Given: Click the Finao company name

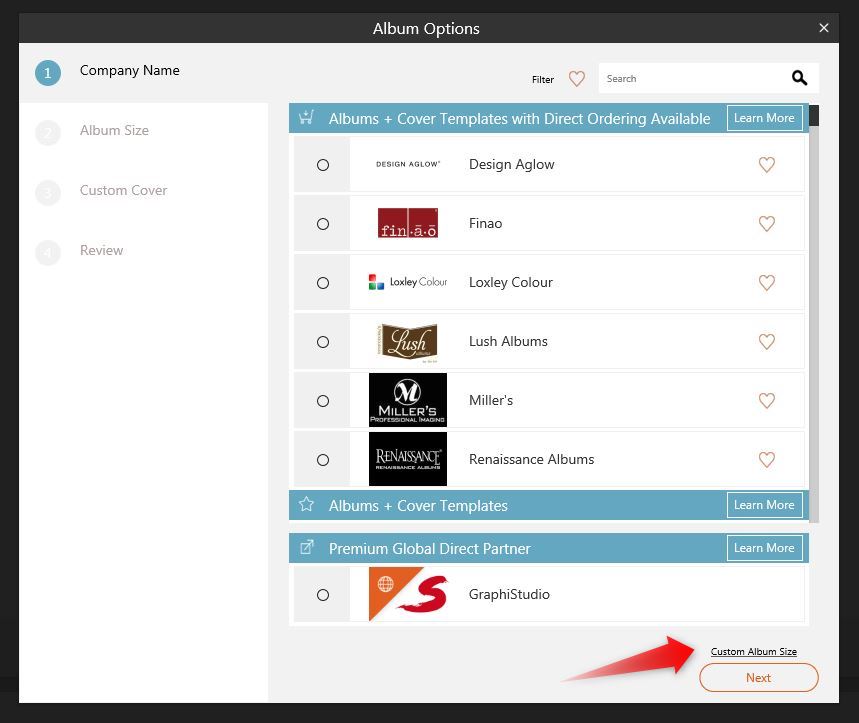Looking at the screenshot, I should 485,223.
